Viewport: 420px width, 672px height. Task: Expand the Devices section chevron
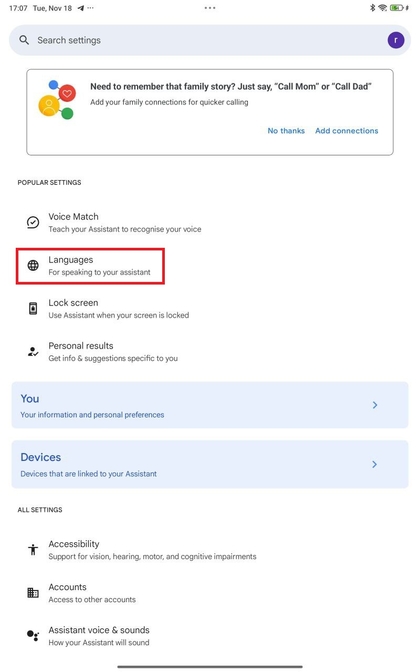click(x=375, y=464)
